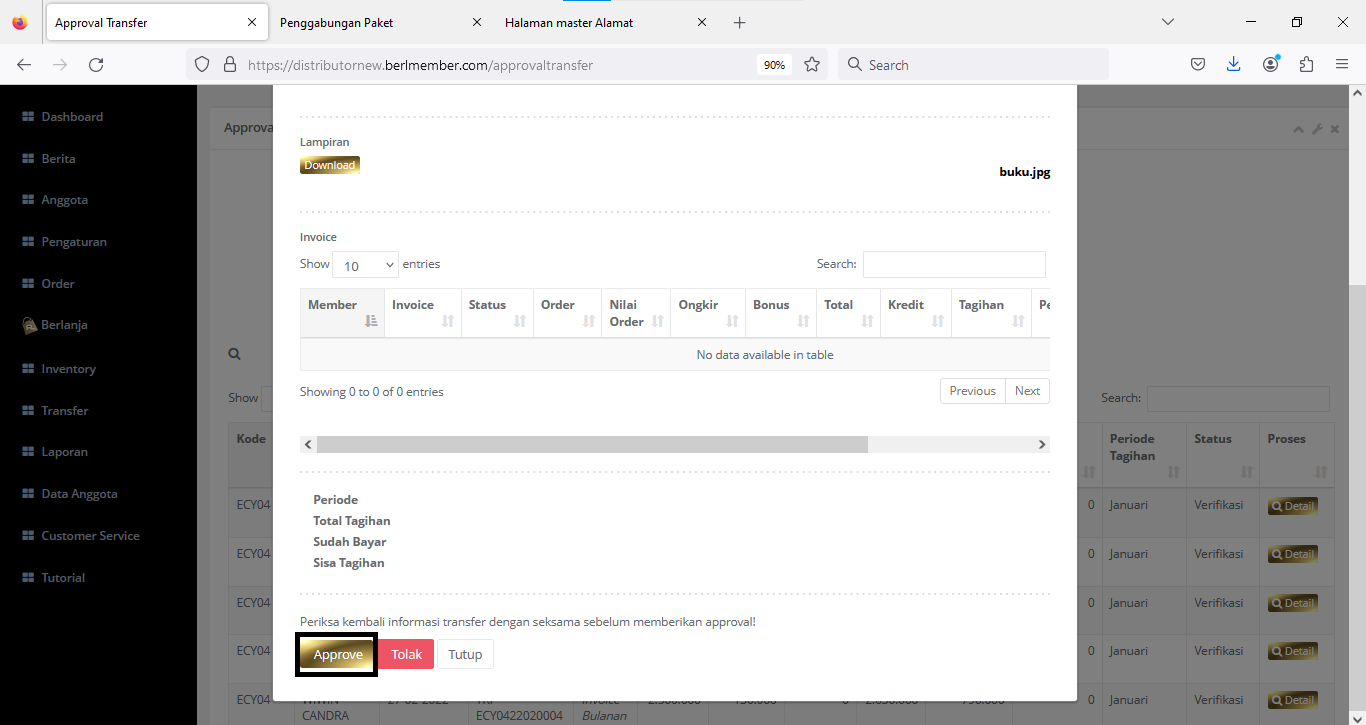Click the Berlanja shopping bag icon
This screenshot has height=725, width=1366.
[29, 325]
